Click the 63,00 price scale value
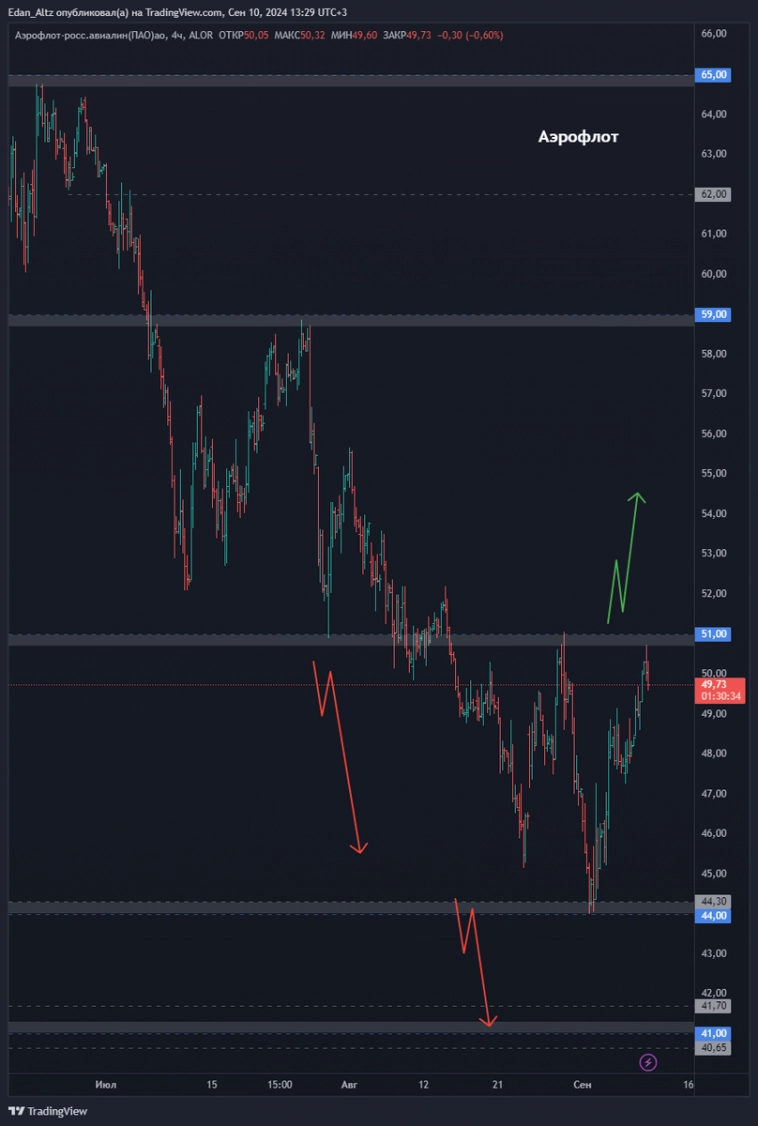758x1126 pixels. (715, 154)
